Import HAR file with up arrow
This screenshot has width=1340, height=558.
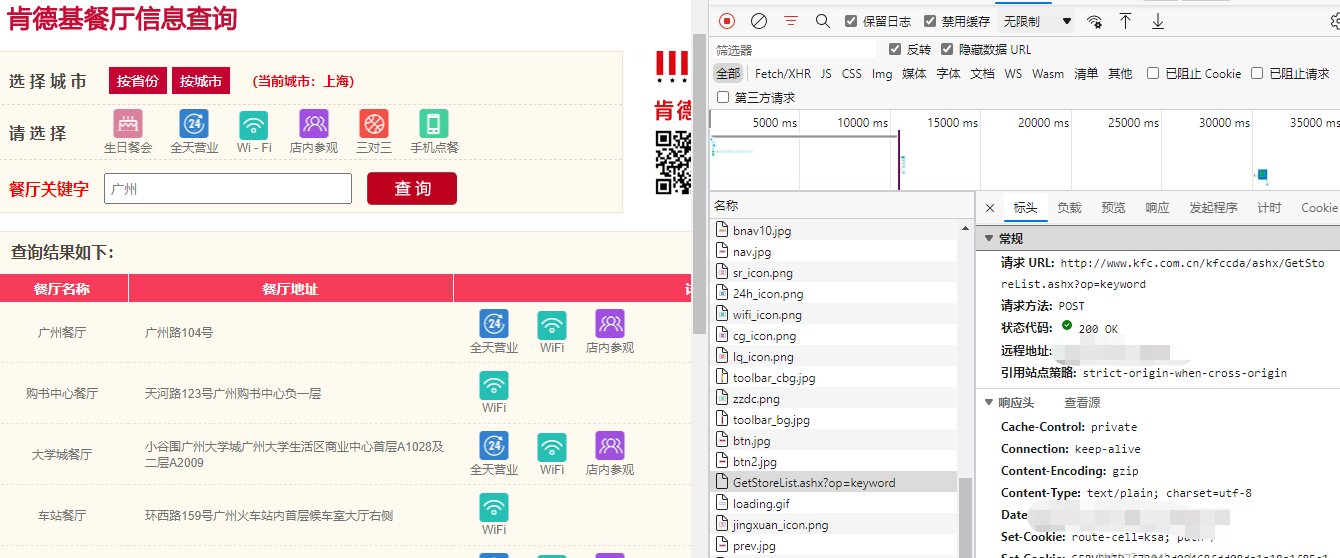1125,21
